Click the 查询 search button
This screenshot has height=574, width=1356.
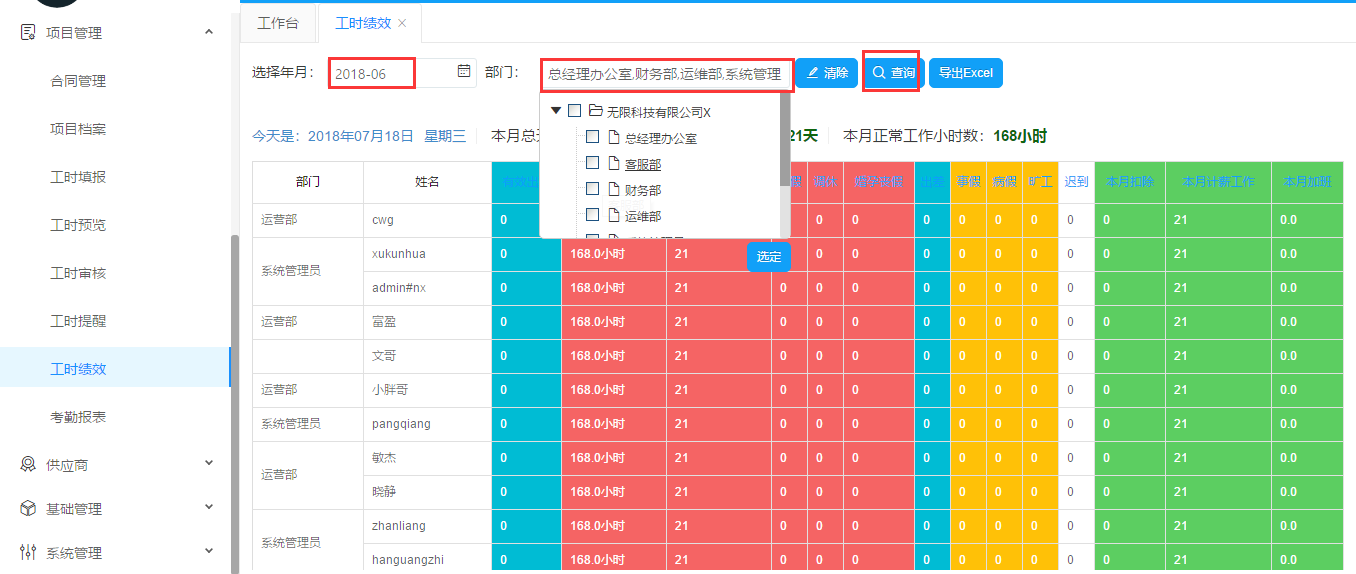click(893, 73)
